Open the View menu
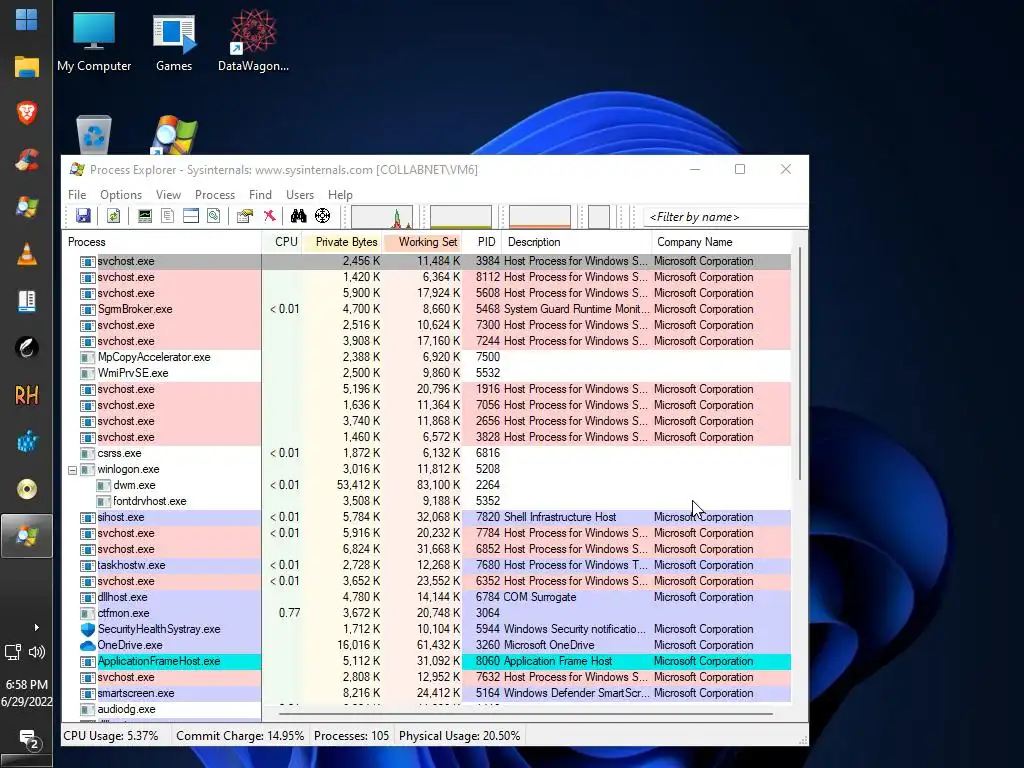The width and height of the screenshot is (1024, 768). pos(168,195)
